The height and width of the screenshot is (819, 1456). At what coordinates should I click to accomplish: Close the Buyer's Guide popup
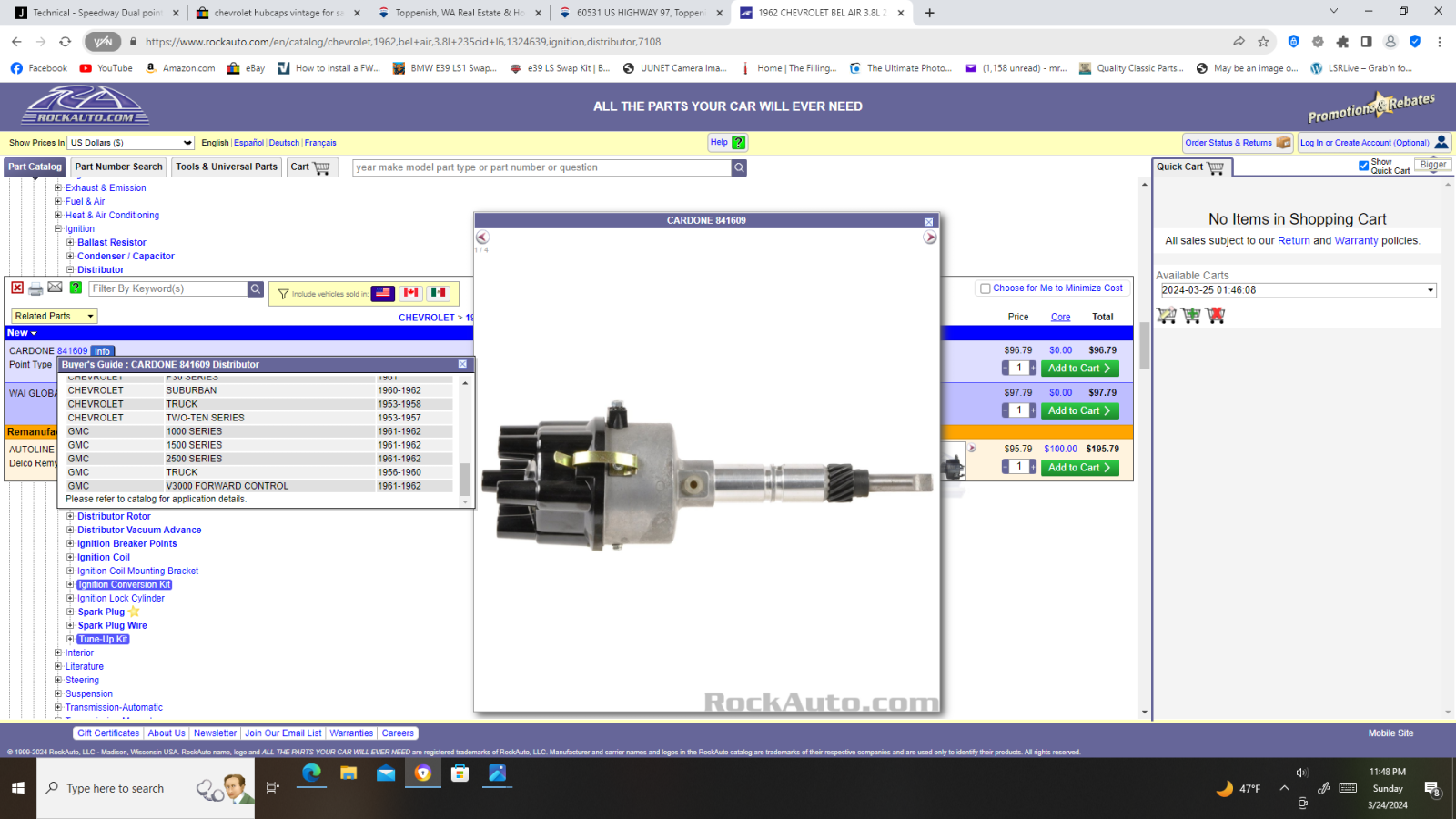pos(462,364)
